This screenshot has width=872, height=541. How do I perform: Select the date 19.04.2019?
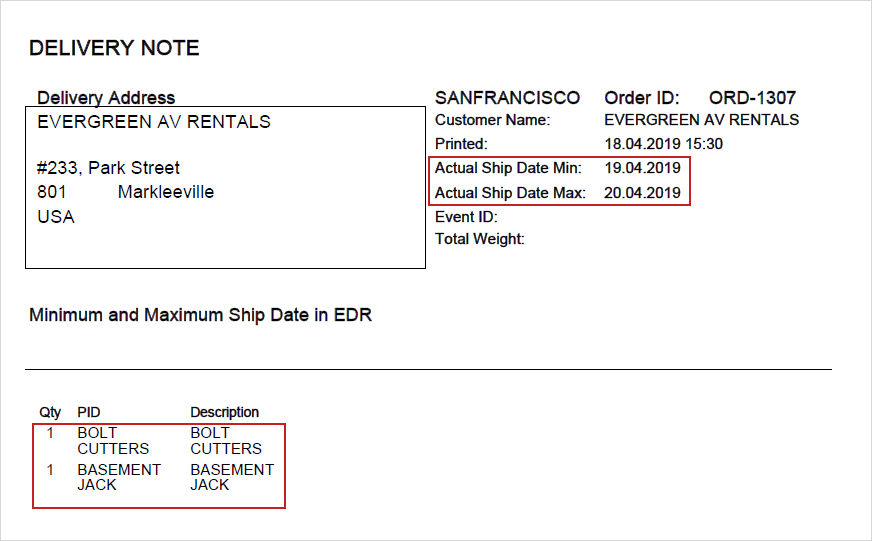(642, 168)
